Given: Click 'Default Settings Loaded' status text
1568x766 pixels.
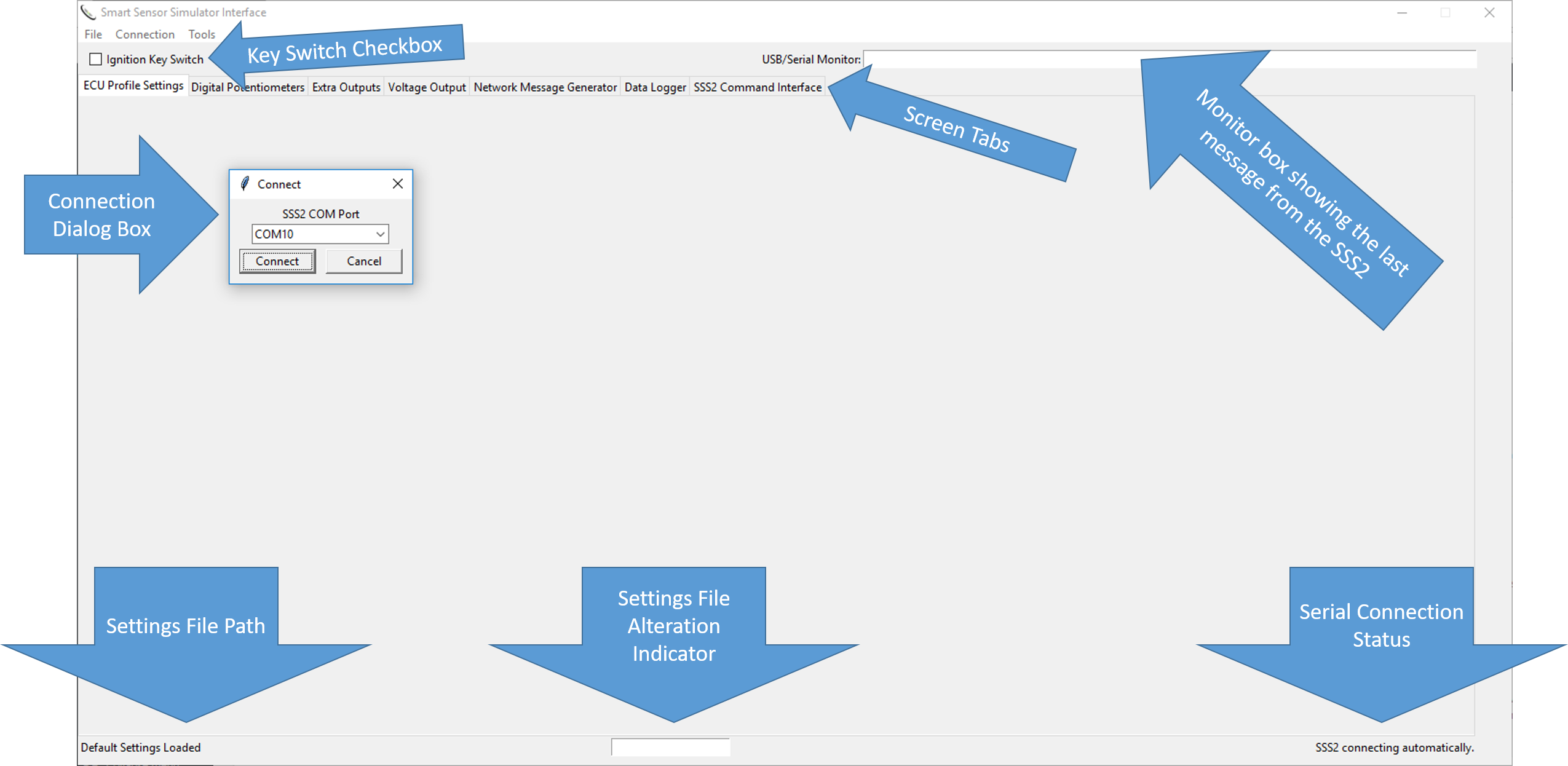Looking at the screenshot, I should 141,748.
